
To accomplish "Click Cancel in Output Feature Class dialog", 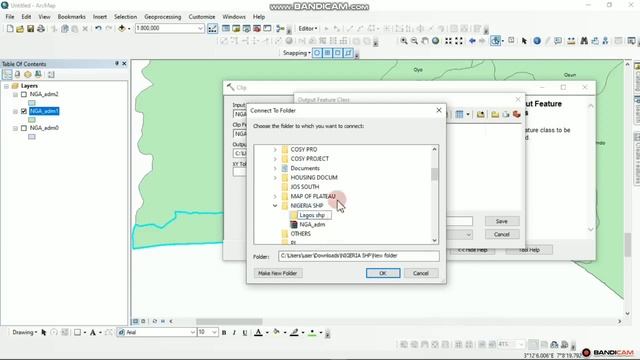I will [x=502, y=234].
